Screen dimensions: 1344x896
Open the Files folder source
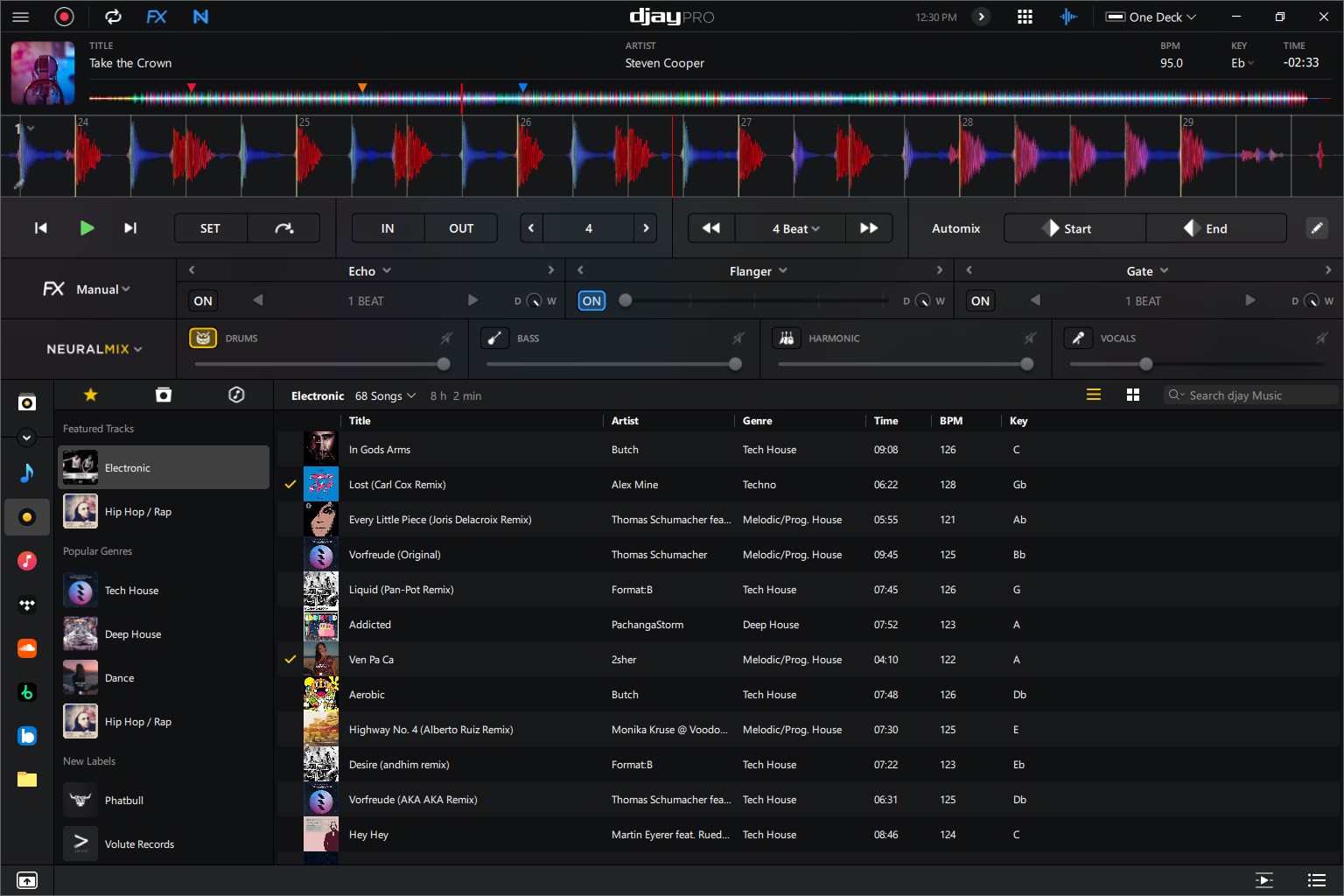point(27,780)
